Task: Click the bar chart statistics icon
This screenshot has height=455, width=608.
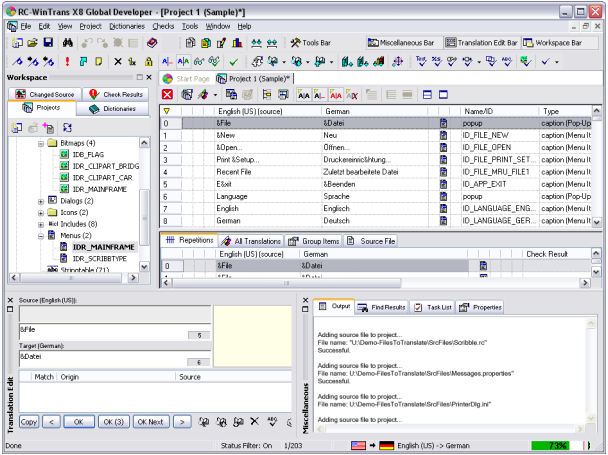Action: click(237, 43)
